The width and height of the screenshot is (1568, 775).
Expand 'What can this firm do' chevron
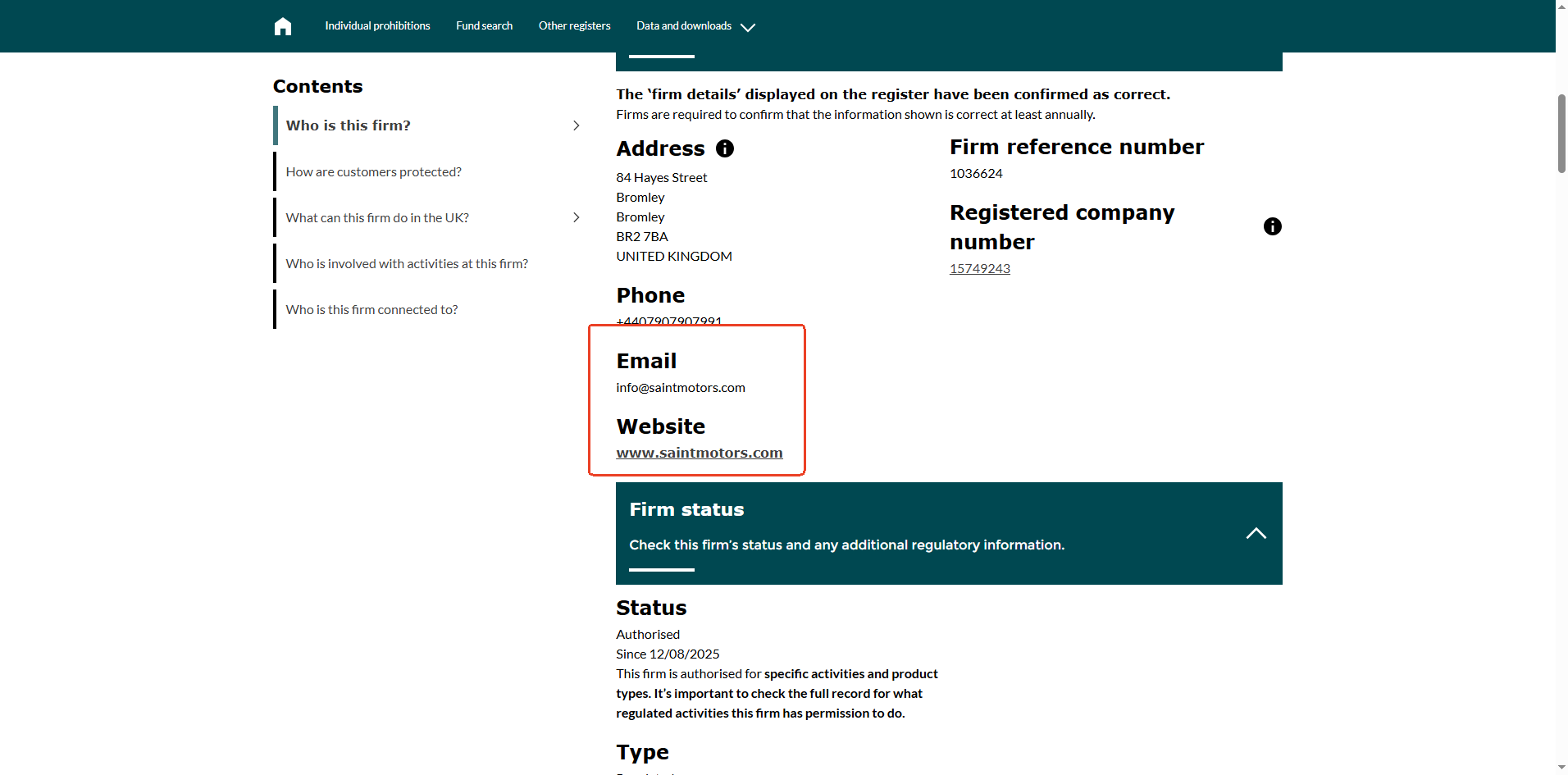576,217
